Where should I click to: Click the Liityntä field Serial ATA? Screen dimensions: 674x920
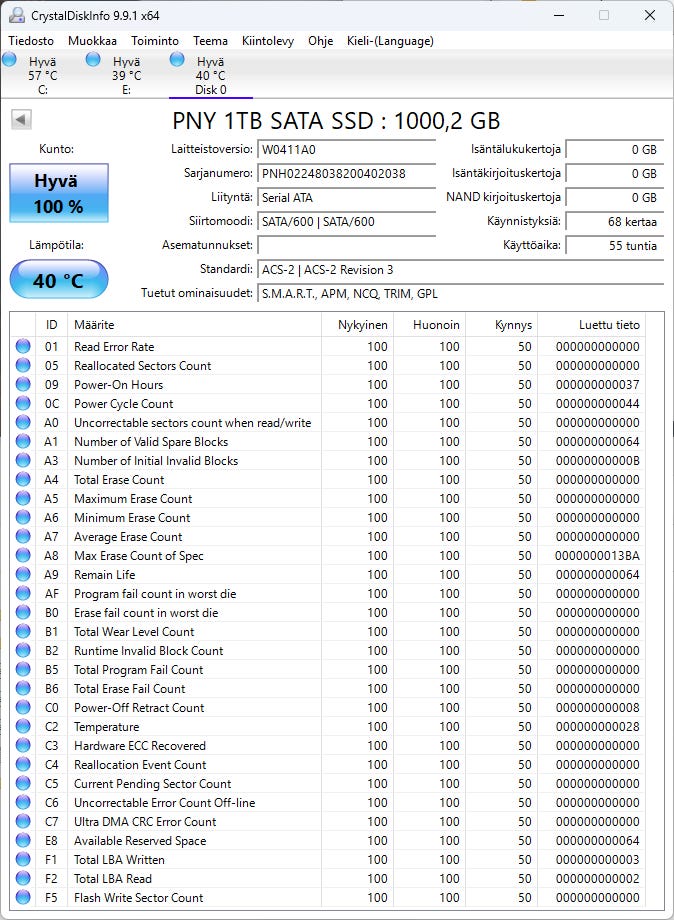346,198
